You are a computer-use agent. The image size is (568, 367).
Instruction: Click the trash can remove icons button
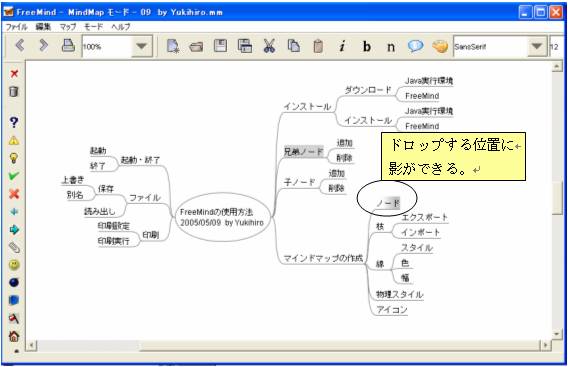pos(14,91)
